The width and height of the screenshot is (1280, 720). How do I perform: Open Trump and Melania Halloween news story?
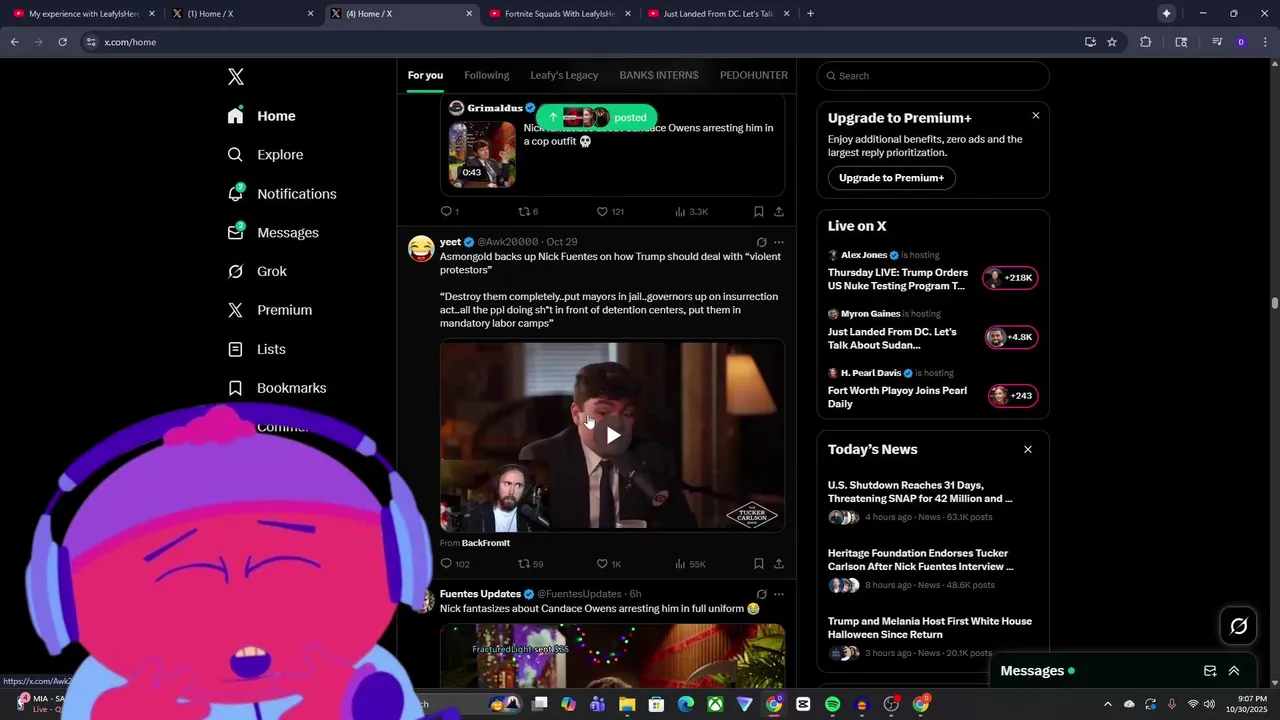930,628
